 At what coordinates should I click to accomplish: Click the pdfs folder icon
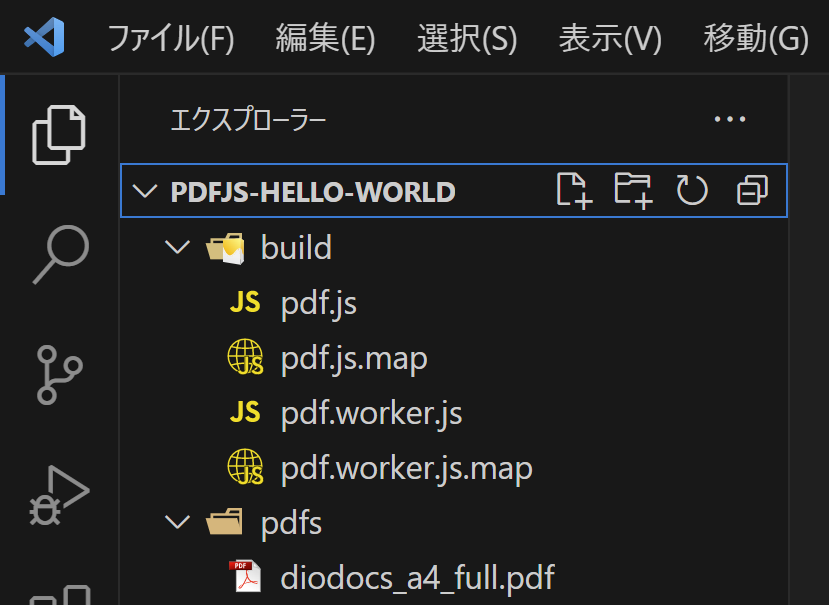tap(225, 522)
